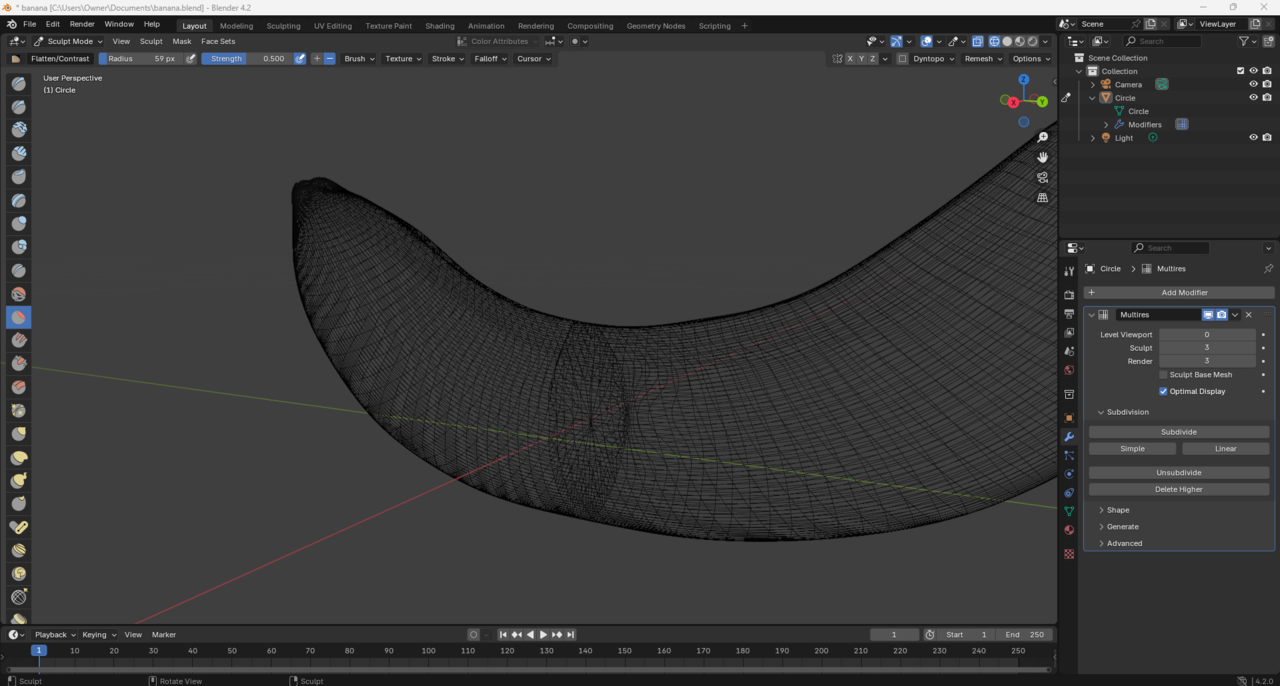The width and height of the screenshot is (1280, 686).
Task: Open the Face Sets menu
Action: point(218,42)
